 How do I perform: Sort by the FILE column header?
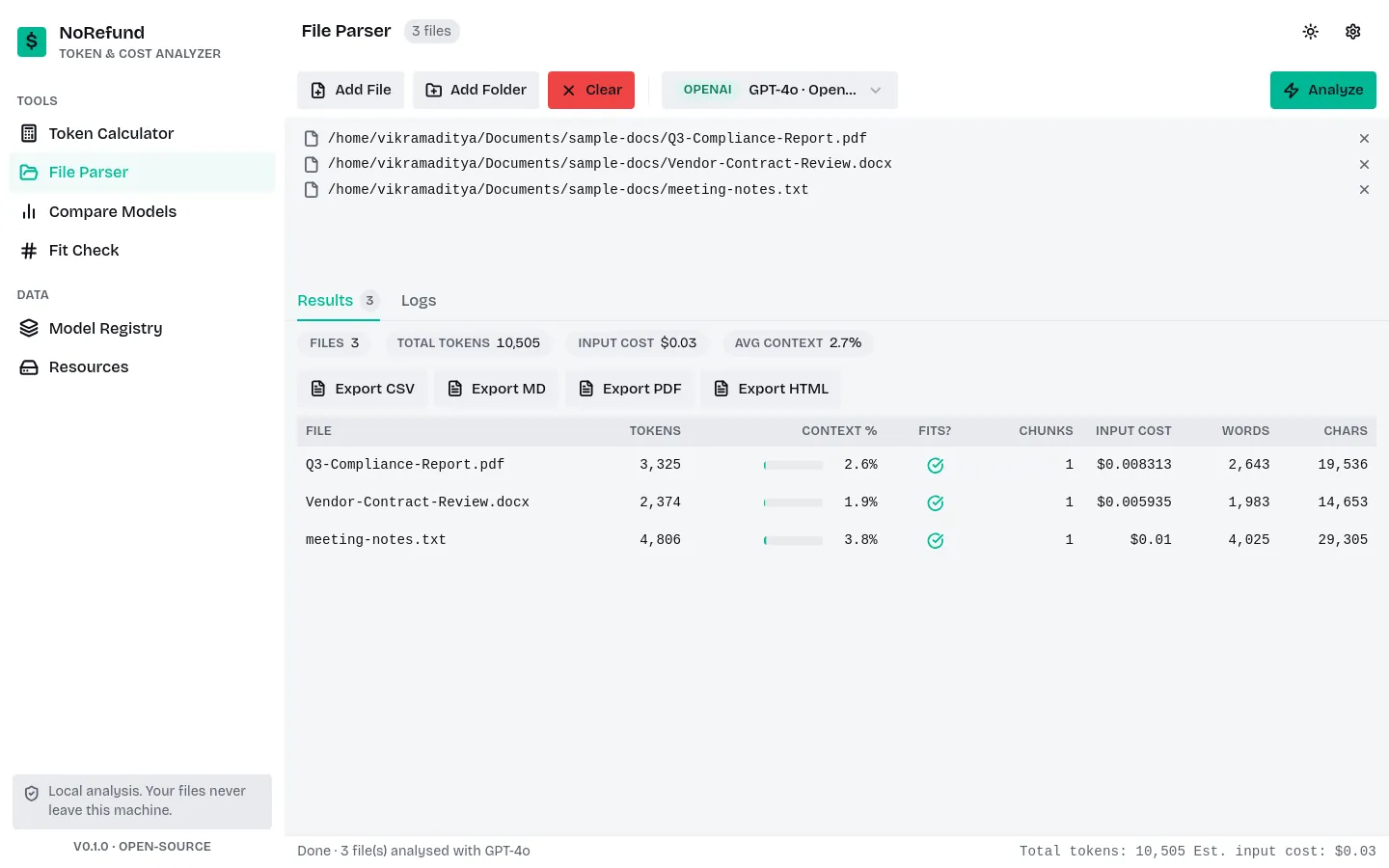(x=318, y=431)
